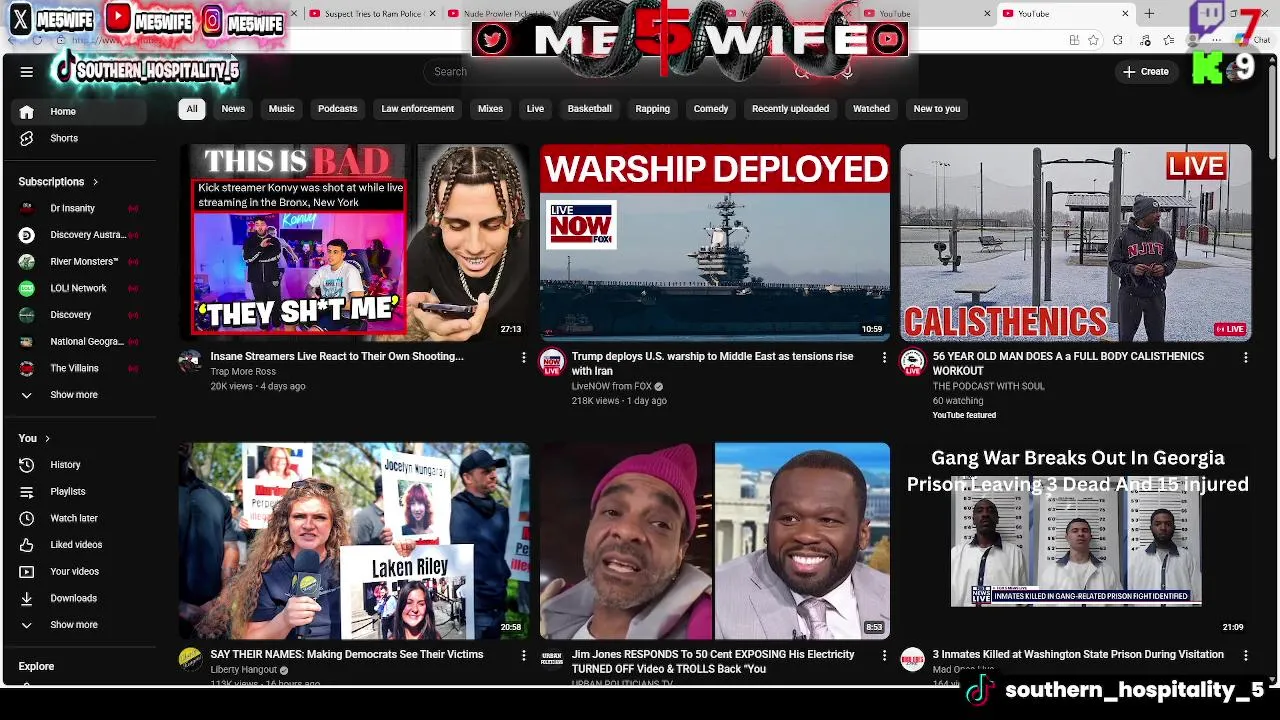
Task: Expand Show more under Subscriptions
Action: 77,395
